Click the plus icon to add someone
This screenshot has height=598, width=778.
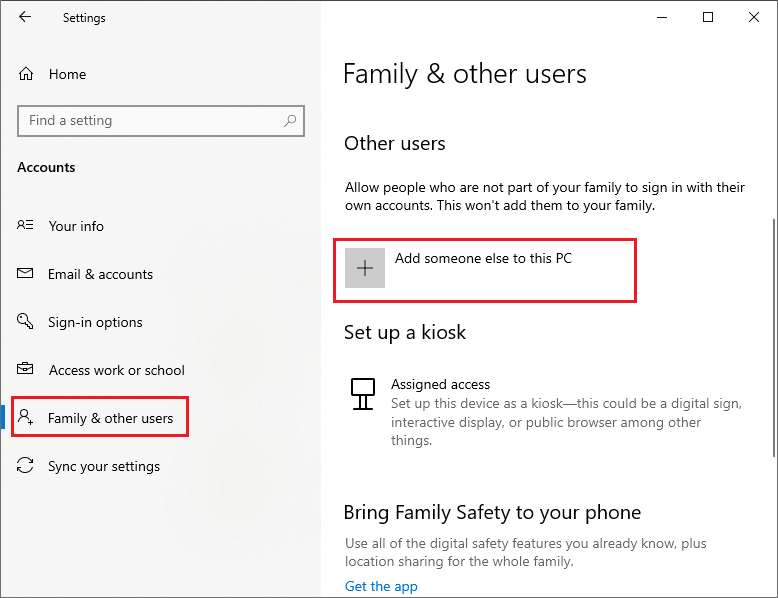point(365,268)
